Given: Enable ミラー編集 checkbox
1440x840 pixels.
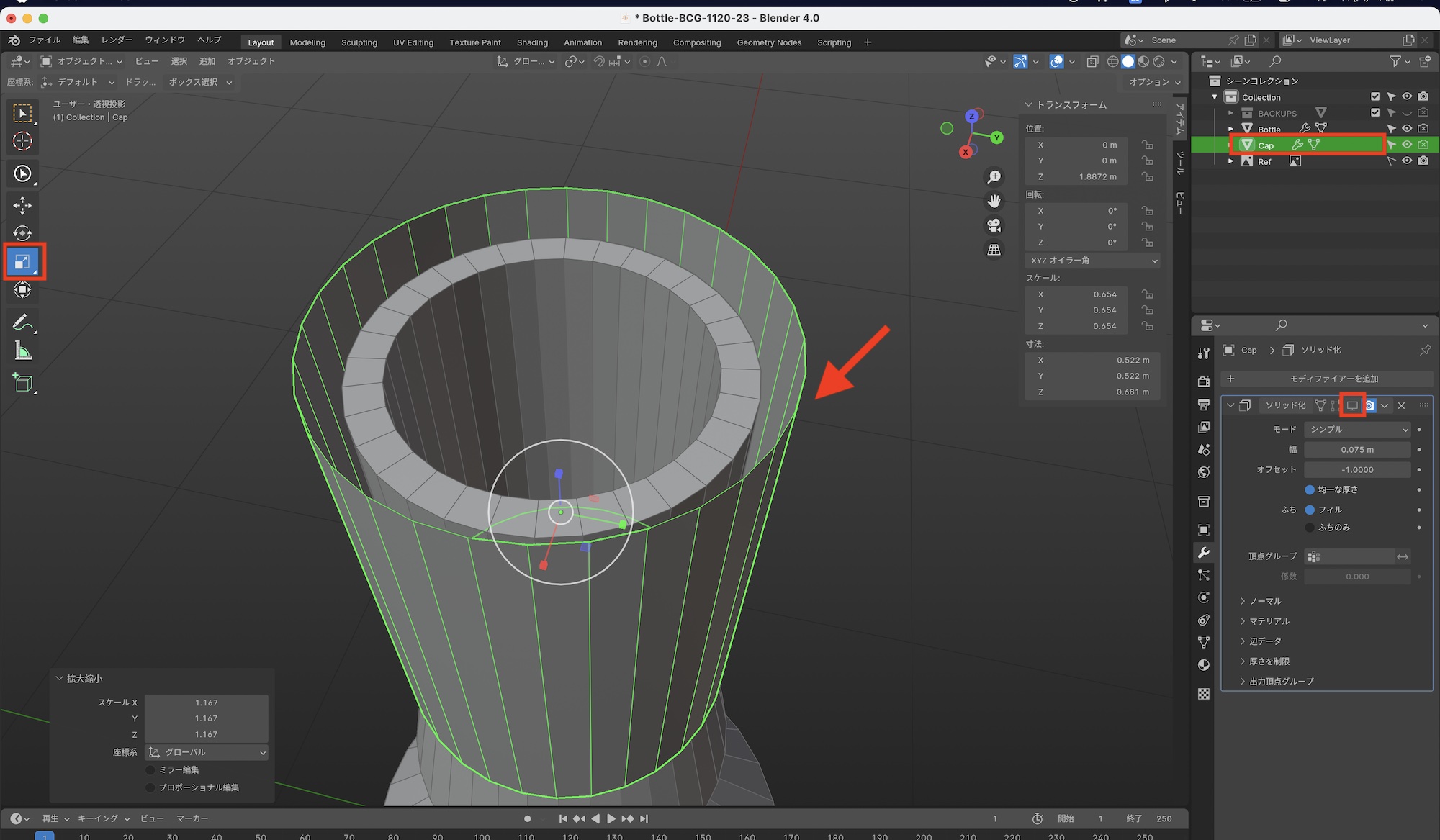Looking at the screenshot, I should coord(150,770).
